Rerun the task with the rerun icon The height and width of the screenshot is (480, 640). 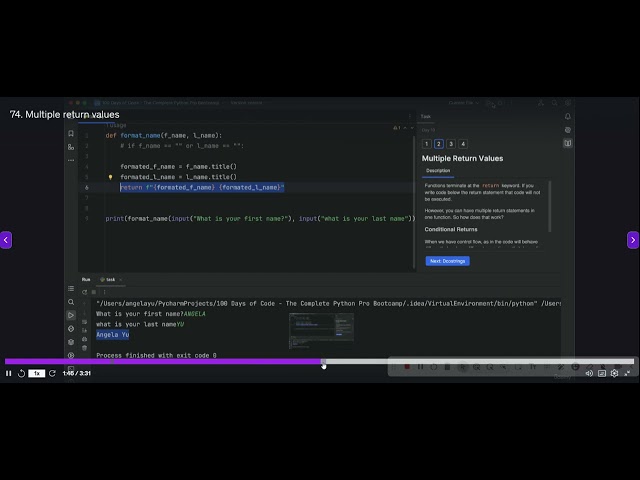[84, 292]
